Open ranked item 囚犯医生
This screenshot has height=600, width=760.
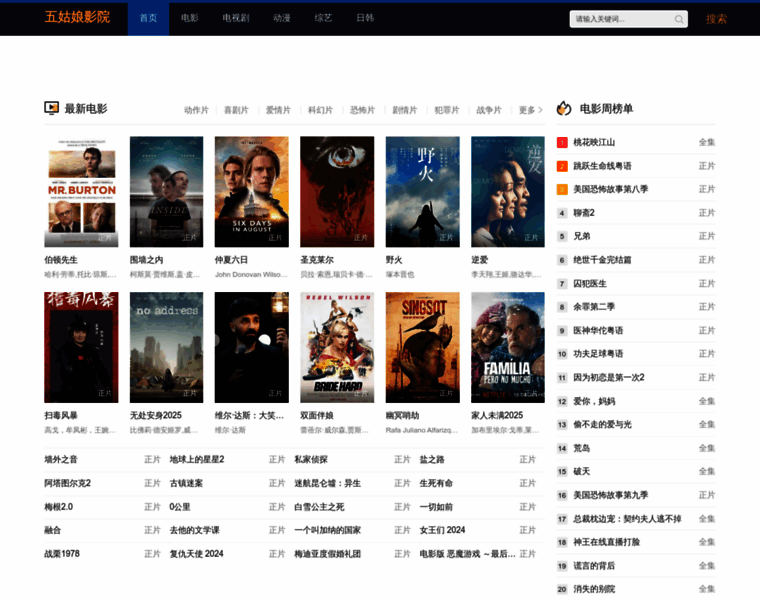590,284
